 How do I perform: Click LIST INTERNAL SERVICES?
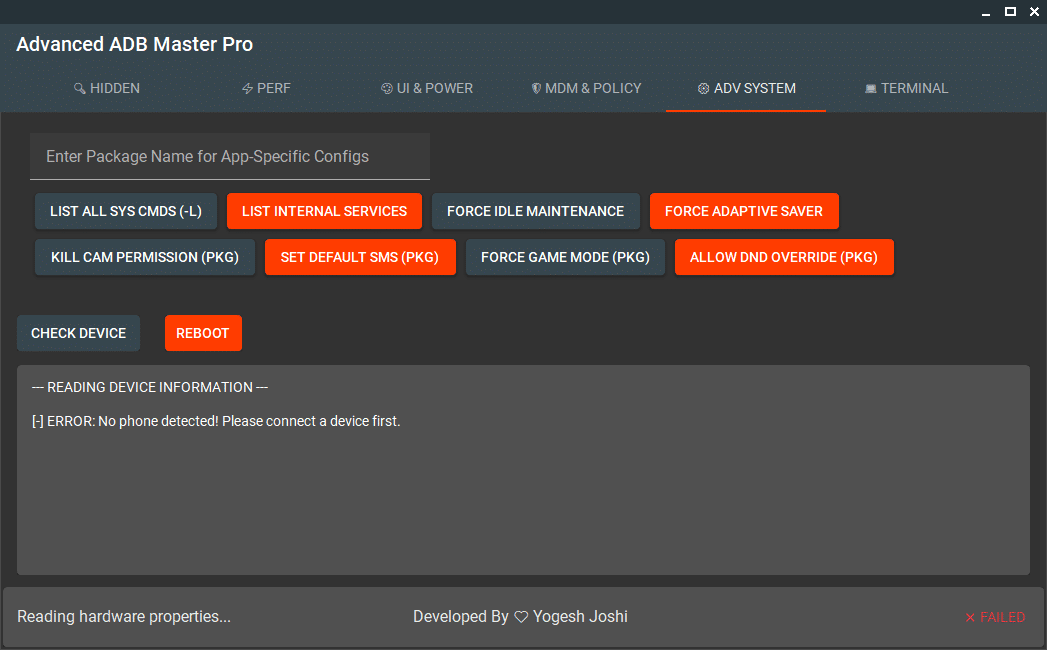tap(324, 211)
